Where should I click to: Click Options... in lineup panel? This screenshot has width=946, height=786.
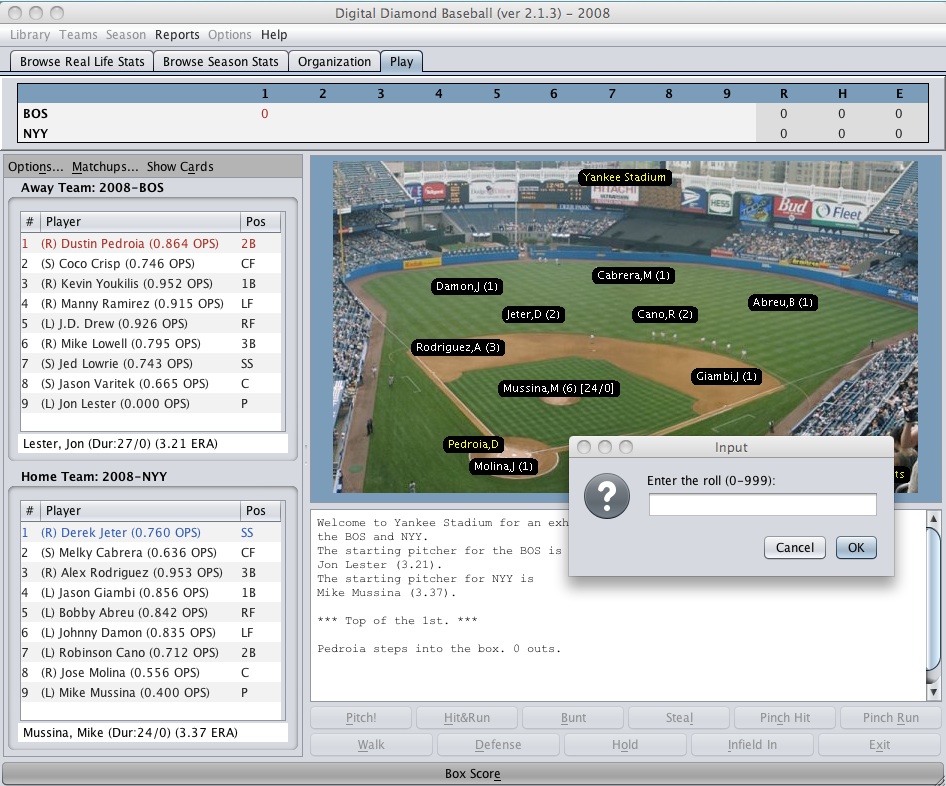(x=36, y=166)
